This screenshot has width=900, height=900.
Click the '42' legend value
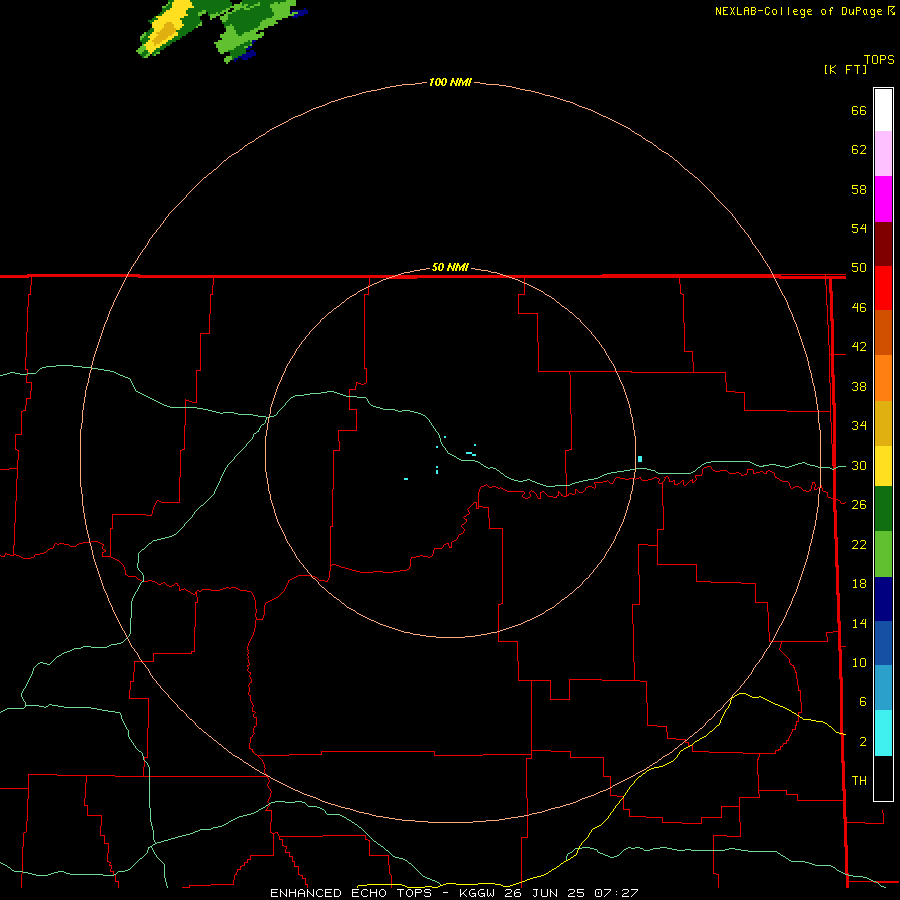pos(859,347)
